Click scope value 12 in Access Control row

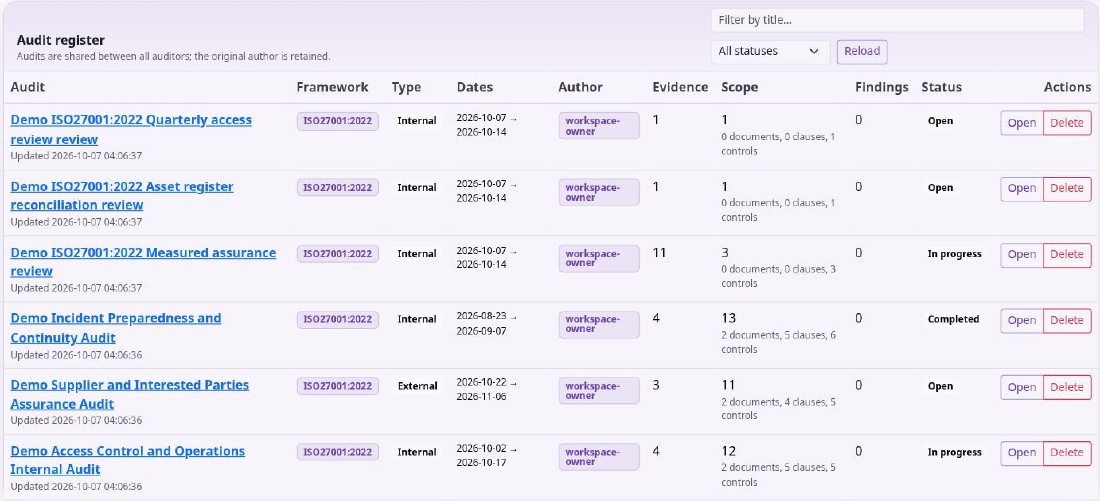729,450
